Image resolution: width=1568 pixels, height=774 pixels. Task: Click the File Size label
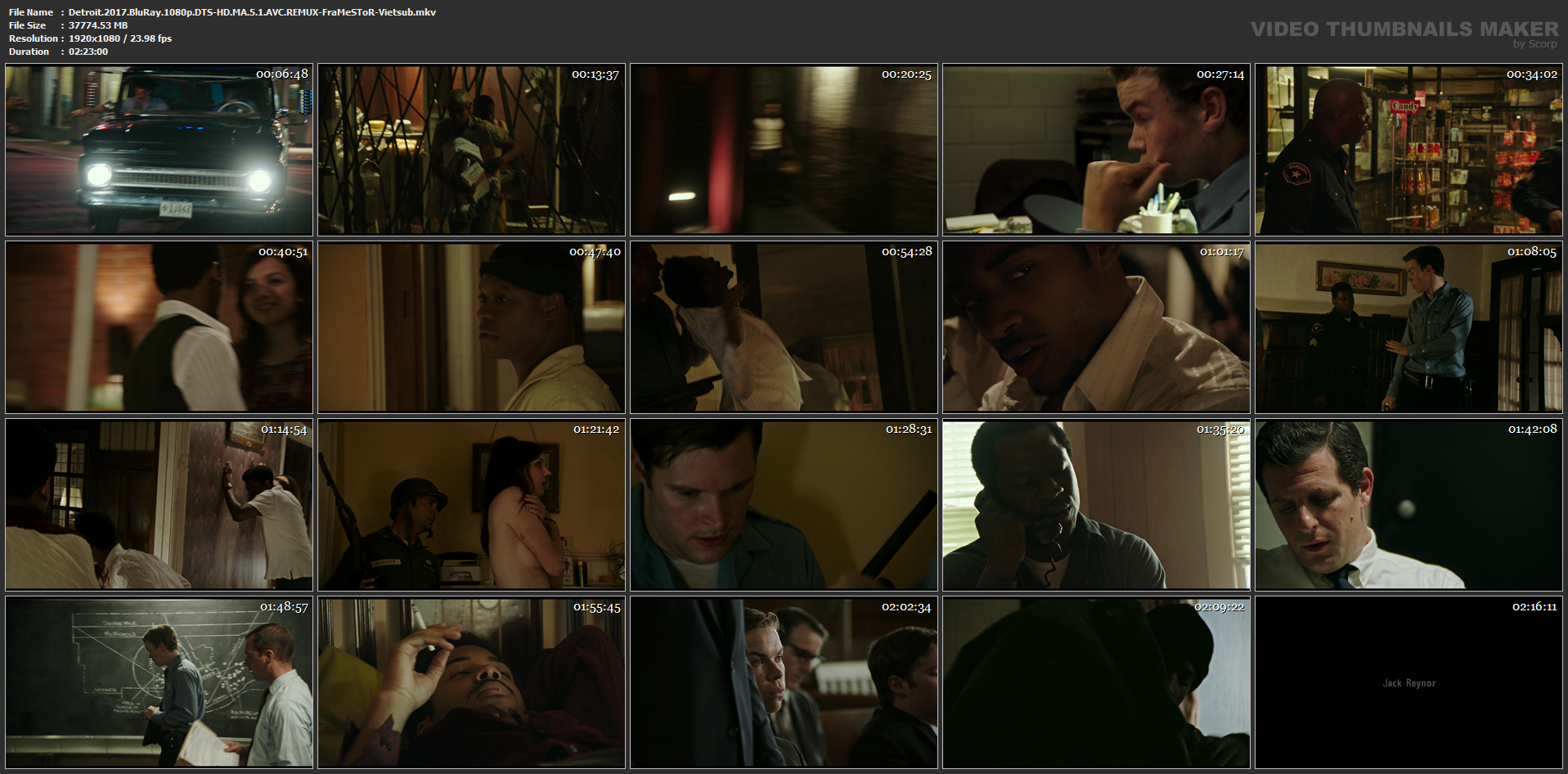[27, 25]
